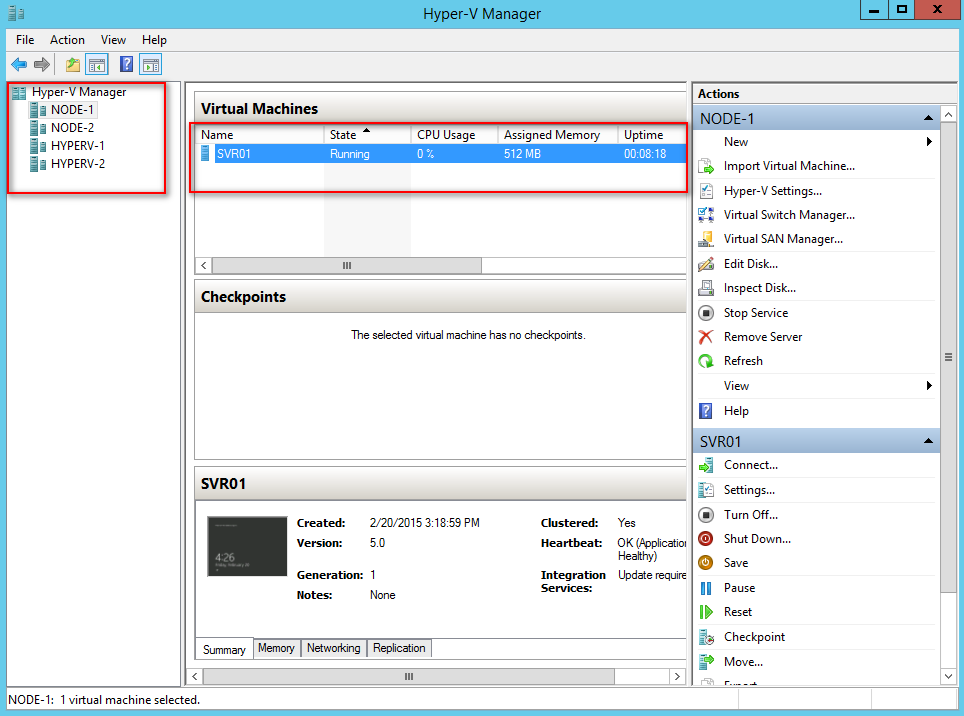Click the Virtual Machines list left scroll arrow
Screen dimensions: 964x716
click(x=203, y=266)
